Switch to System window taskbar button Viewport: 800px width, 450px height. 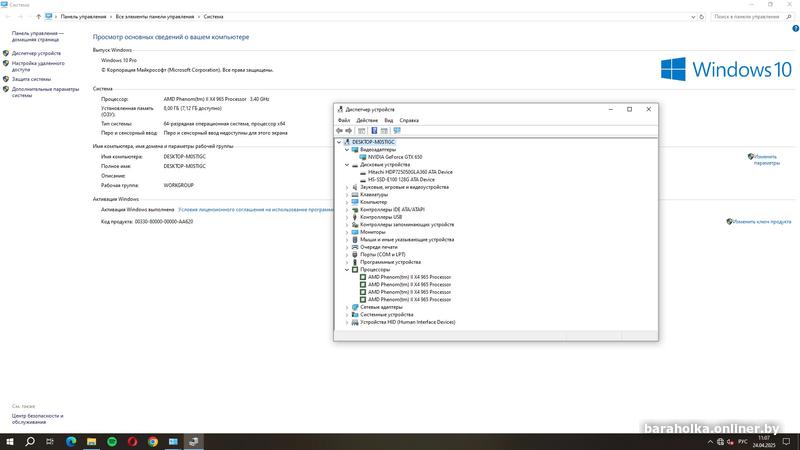(x=173, y=441)
